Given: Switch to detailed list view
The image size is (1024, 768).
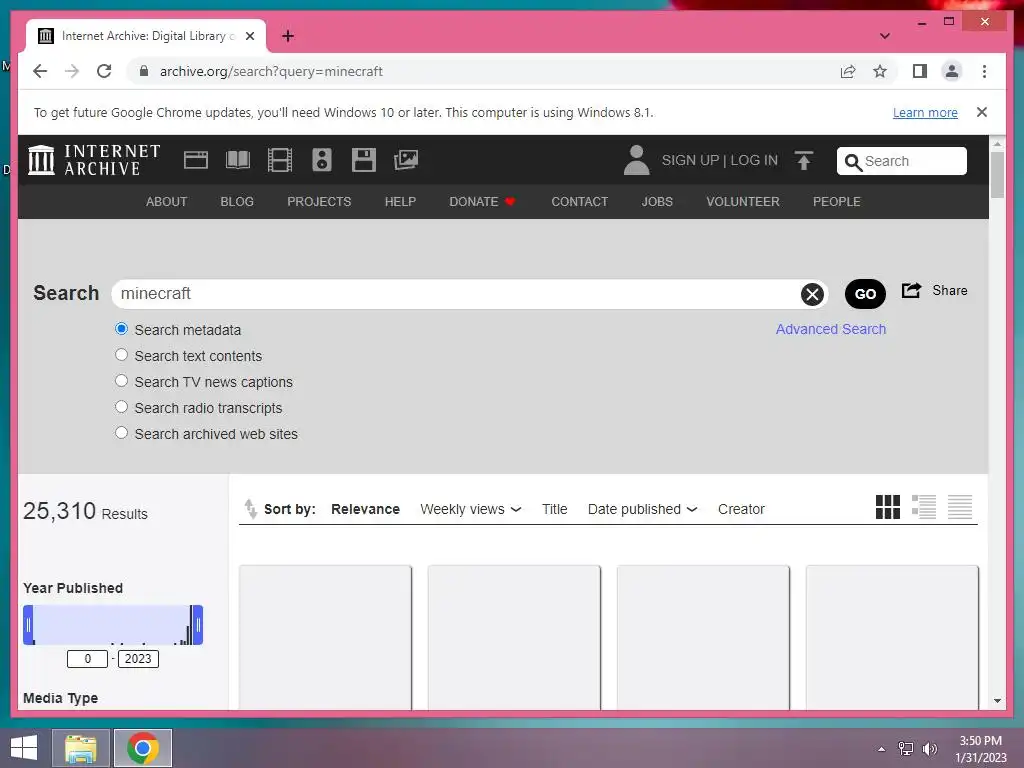Looking at the screenshot, I should click(923, 507).
